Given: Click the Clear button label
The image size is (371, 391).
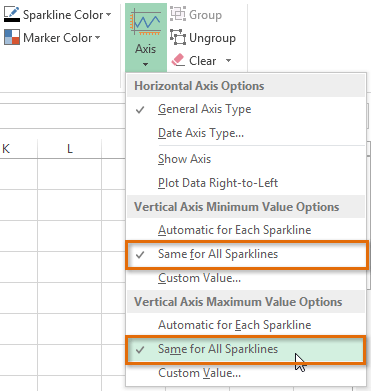Looking at the screenshot, I should (203, 61).
